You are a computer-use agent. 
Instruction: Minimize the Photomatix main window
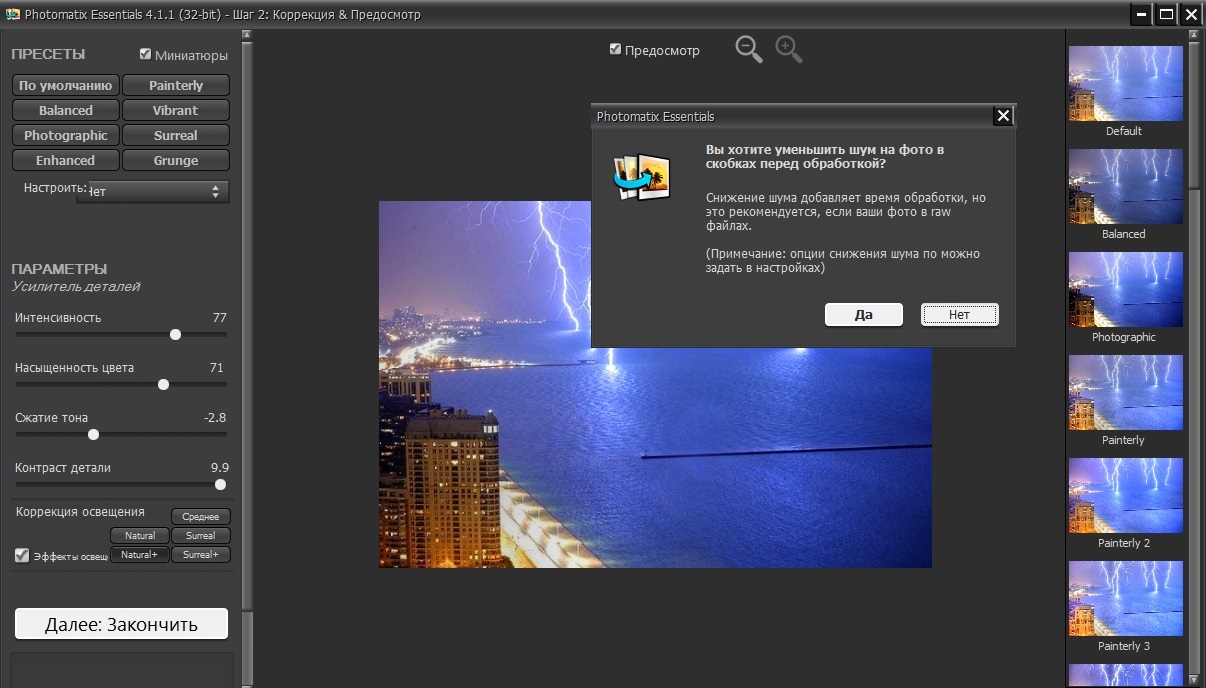click(1141, 14)
